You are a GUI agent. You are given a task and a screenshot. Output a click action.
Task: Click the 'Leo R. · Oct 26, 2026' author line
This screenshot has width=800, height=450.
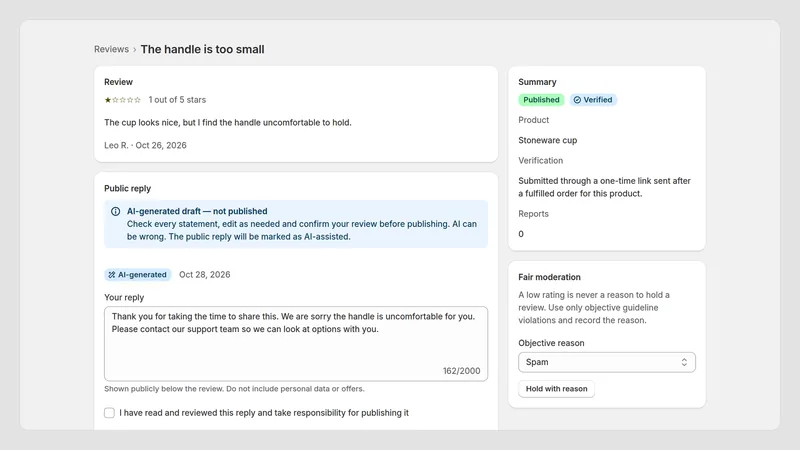145,145
